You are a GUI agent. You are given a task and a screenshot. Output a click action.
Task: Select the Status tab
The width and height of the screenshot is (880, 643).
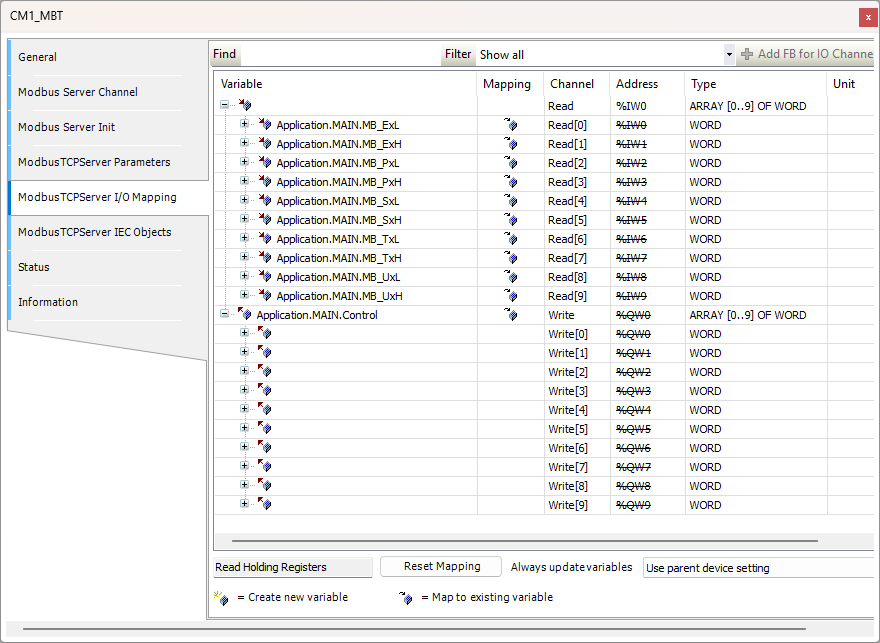[x=34, y=267]
